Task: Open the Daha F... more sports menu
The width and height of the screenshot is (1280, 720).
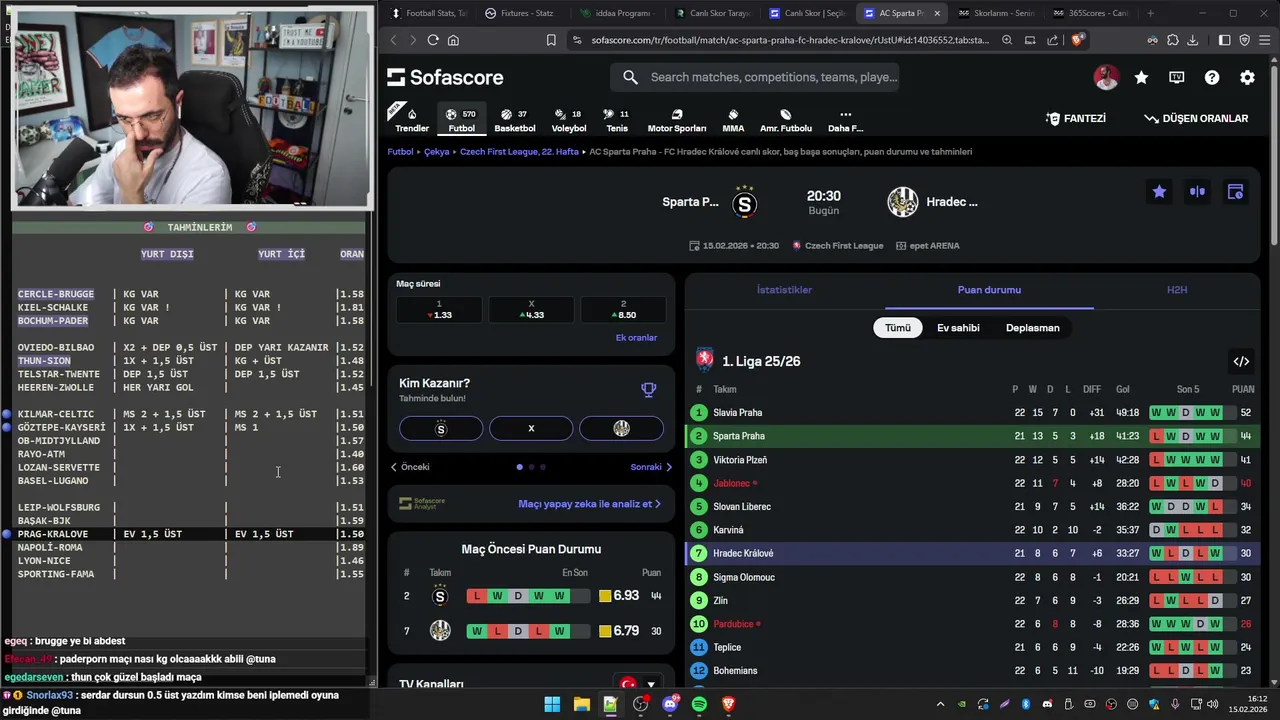Action: tap(845, 120)
